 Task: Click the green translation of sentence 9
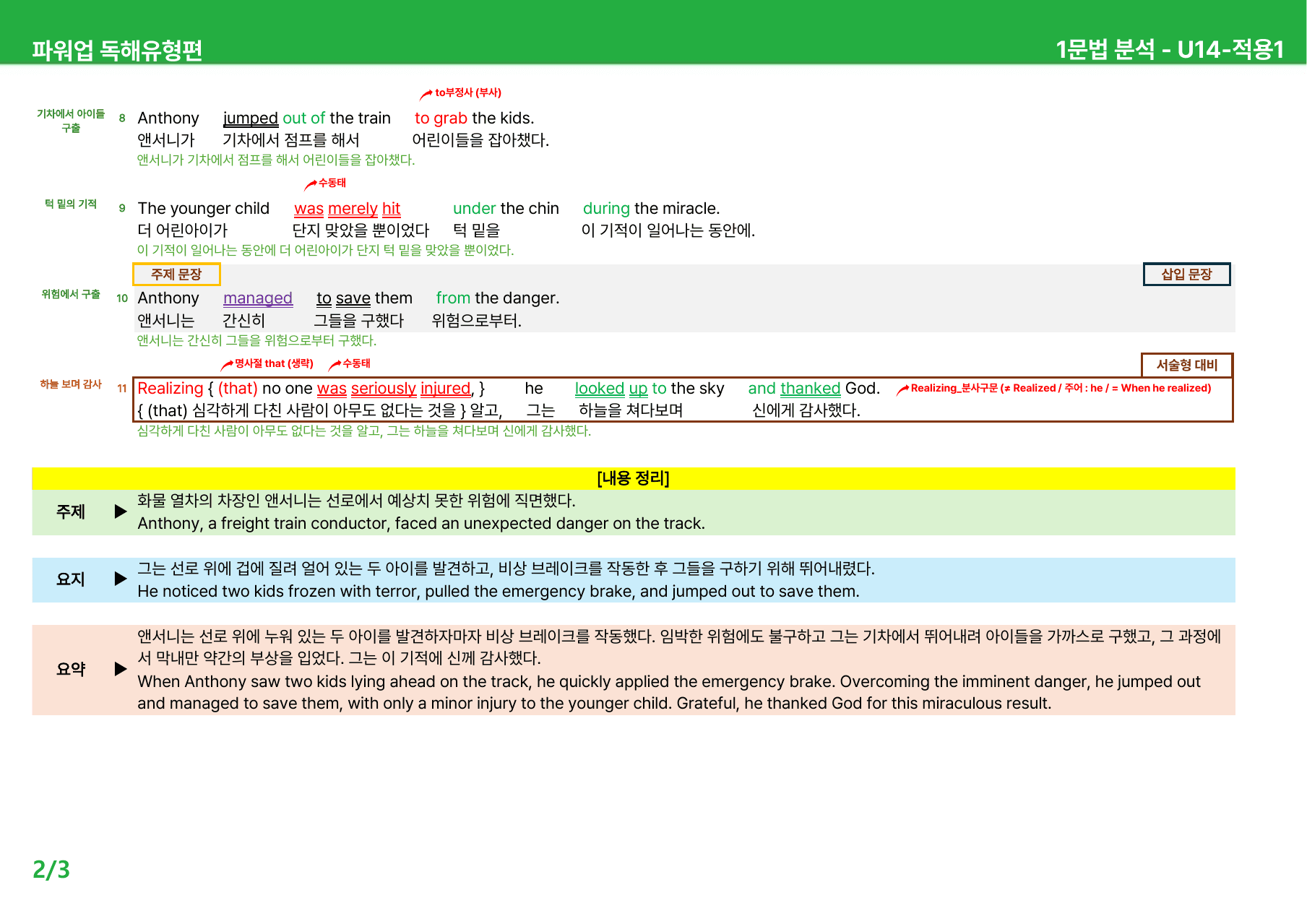(326, 250)
